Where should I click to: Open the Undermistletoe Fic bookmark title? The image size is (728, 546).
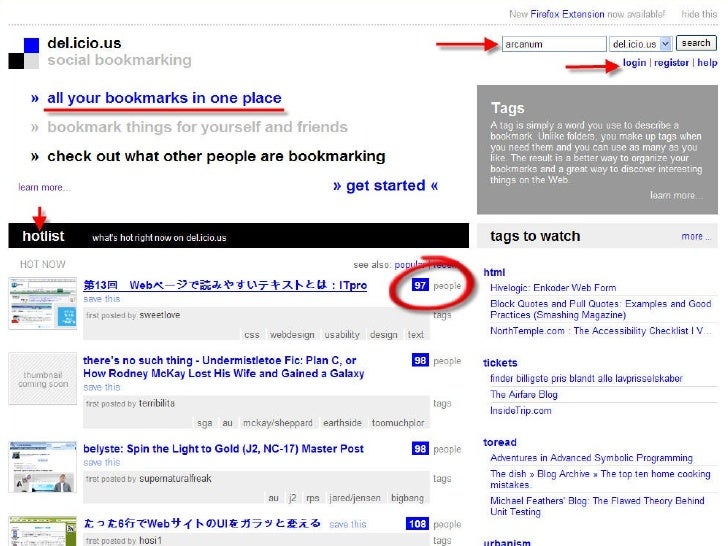[223, 367]
